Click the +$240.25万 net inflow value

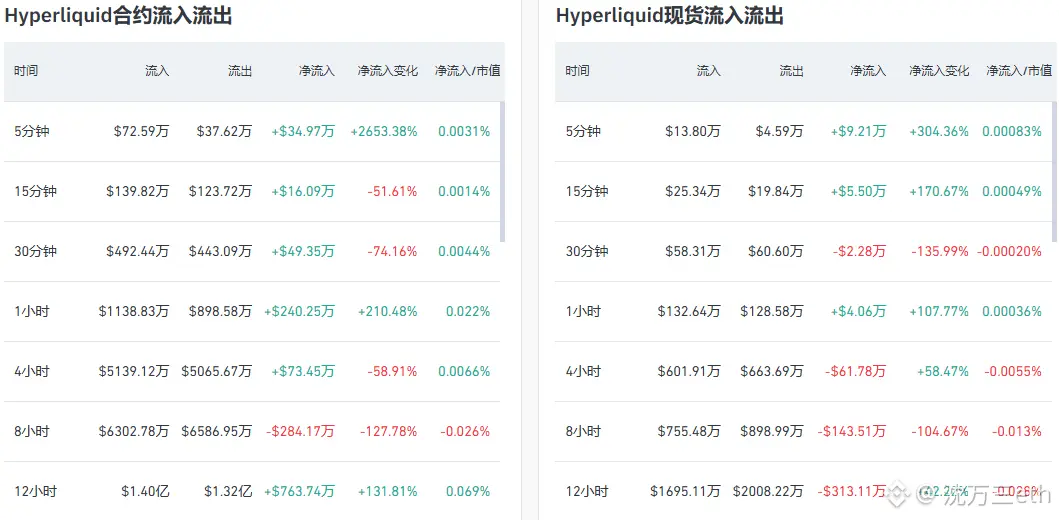pyautogui.click(x=299, y=312)
